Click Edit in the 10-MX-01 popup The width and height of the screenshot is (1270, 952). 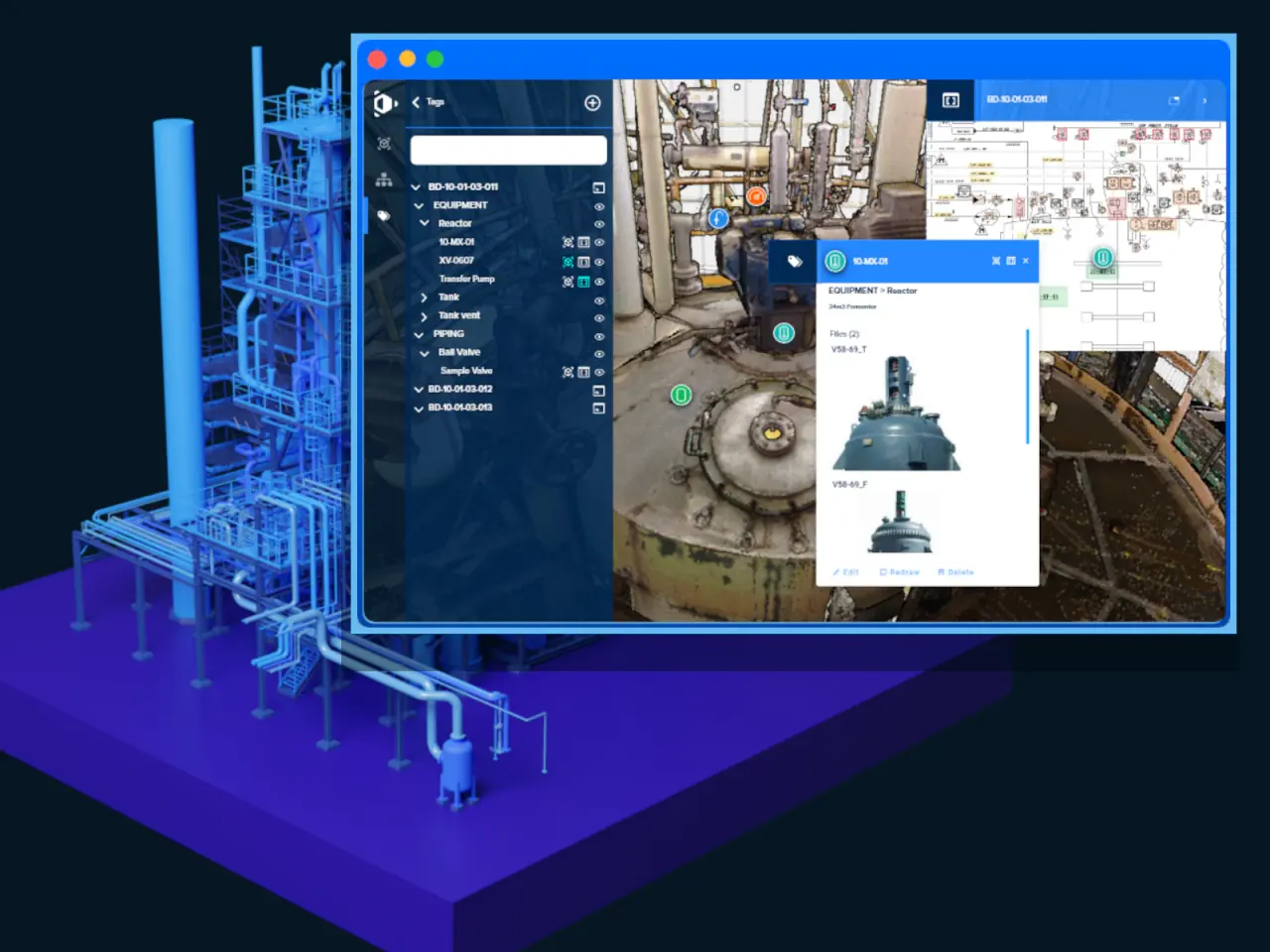(x=846, y=572)
